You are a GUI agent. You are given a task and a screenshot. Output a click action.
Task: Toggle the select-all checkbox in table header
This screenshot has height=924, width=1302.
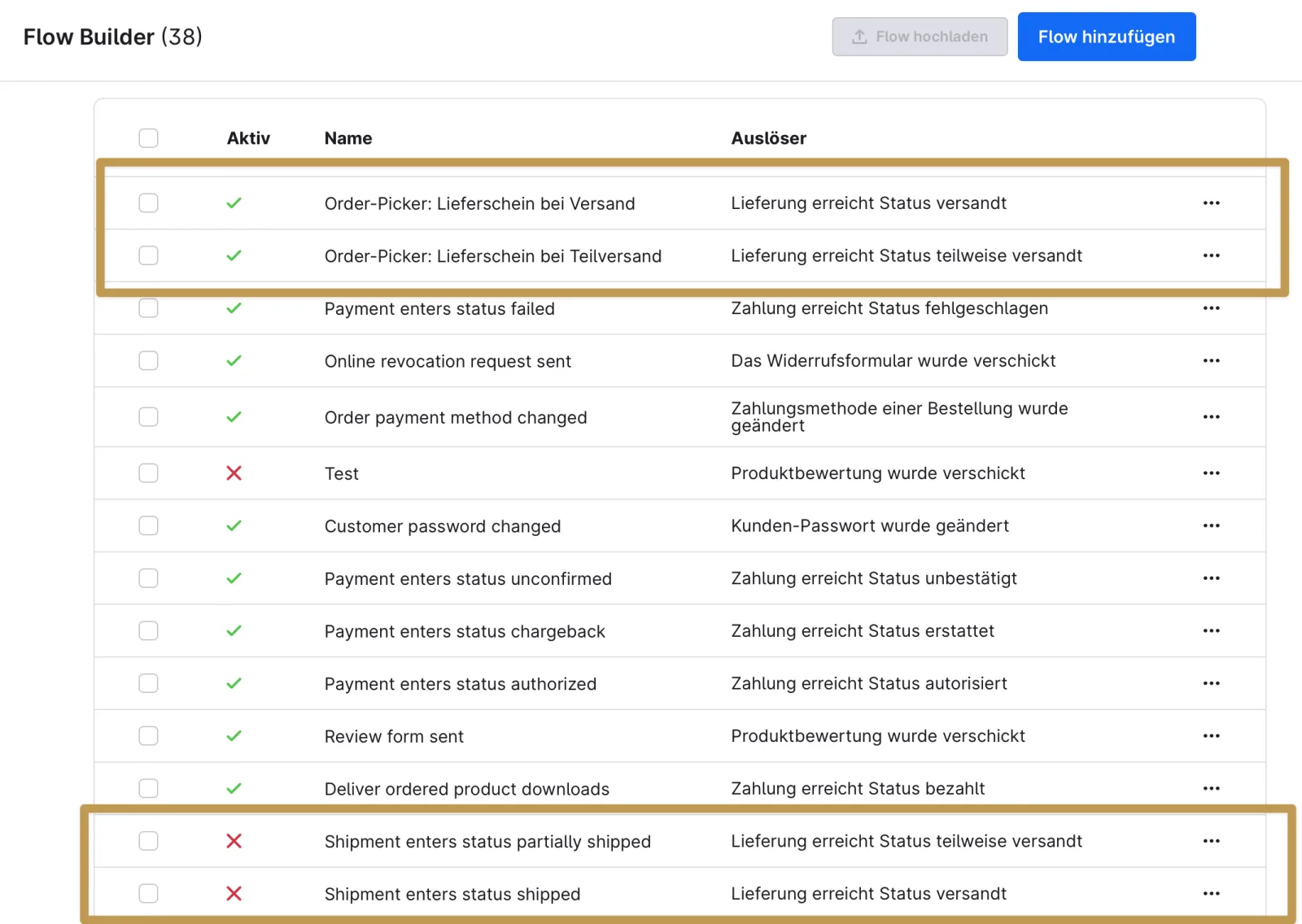pyautogui.click(x=148, y=138)
